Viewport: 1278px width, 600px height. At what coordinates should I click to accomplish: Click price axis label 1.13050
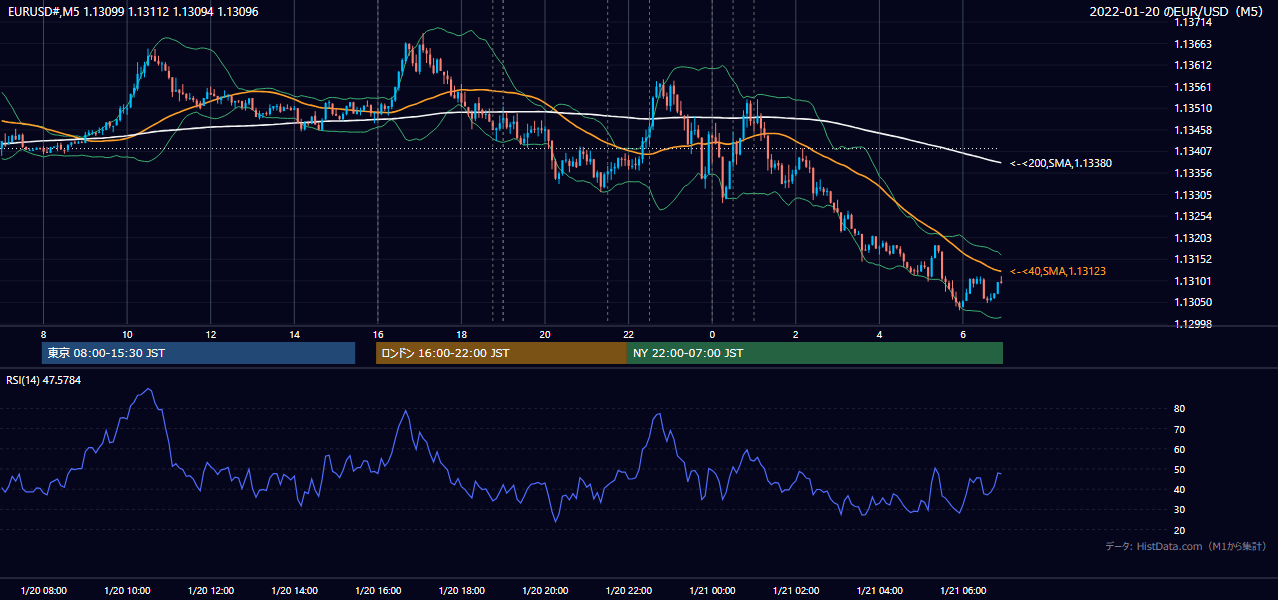(x=1193, y=302)
